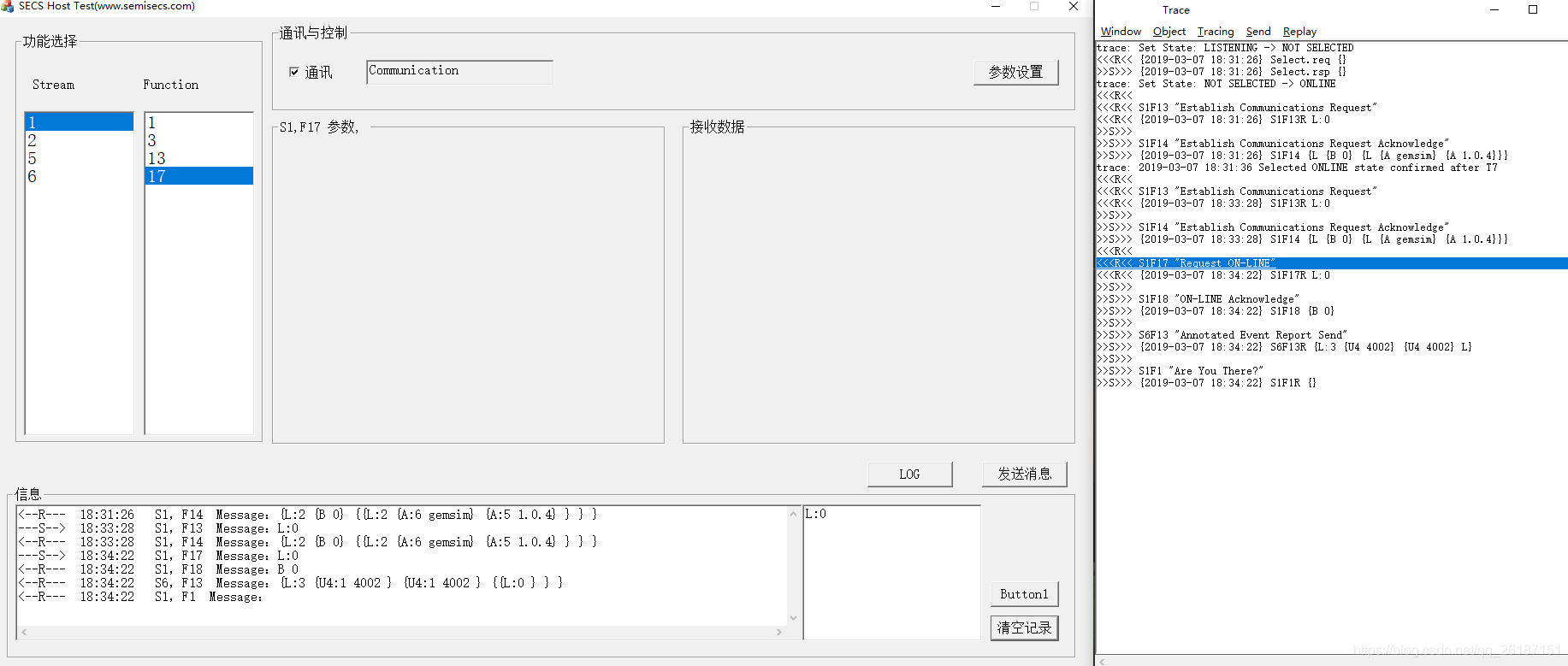
Task: Click the info log horizontal scroll right arrow
Action: pyautogui.click(x=778, y=633)
